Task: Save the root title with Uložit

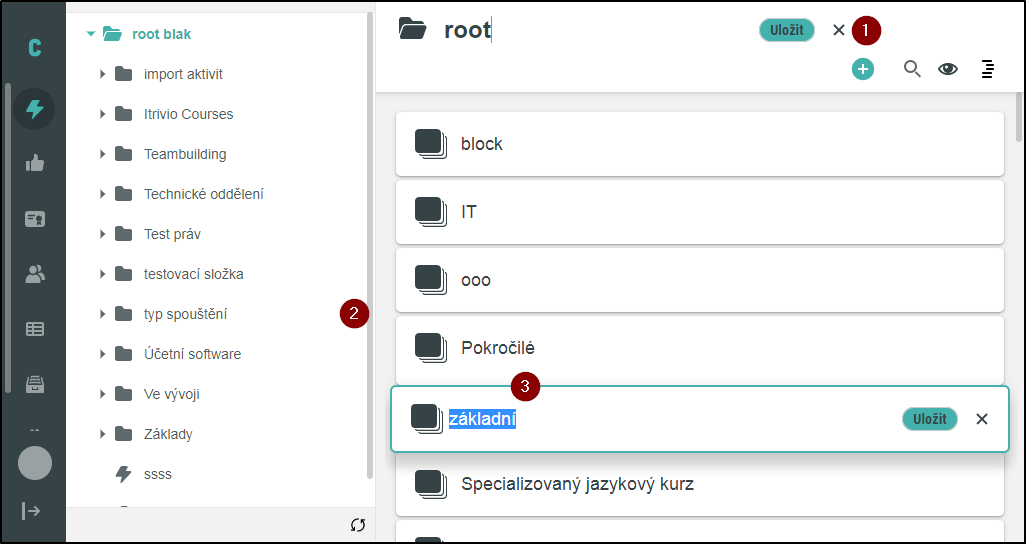Action: (x=786, y=30)
